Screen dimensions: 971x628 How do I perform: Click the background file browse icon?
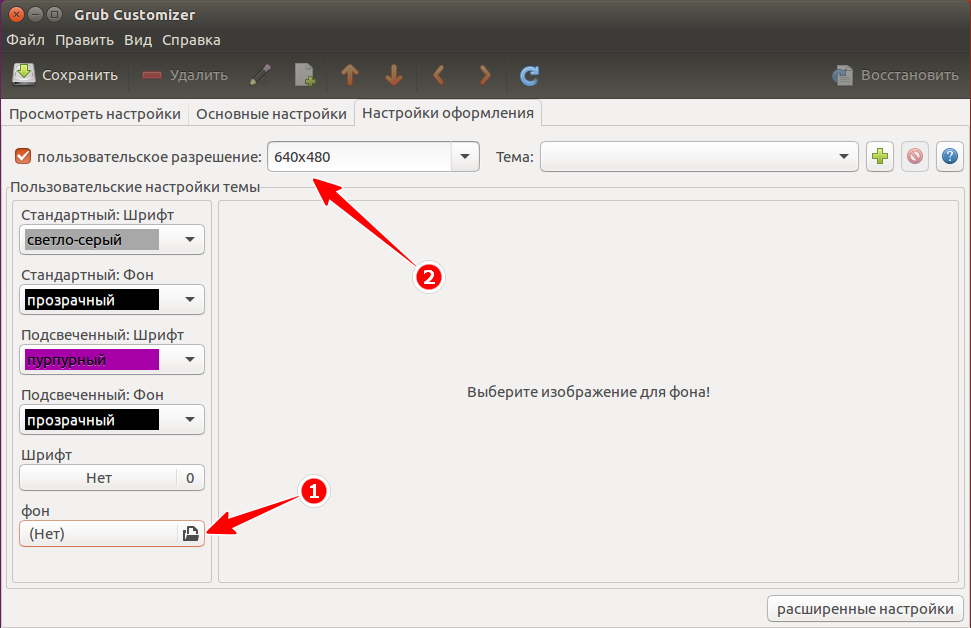pyautogui.click(x=191, y=533)
